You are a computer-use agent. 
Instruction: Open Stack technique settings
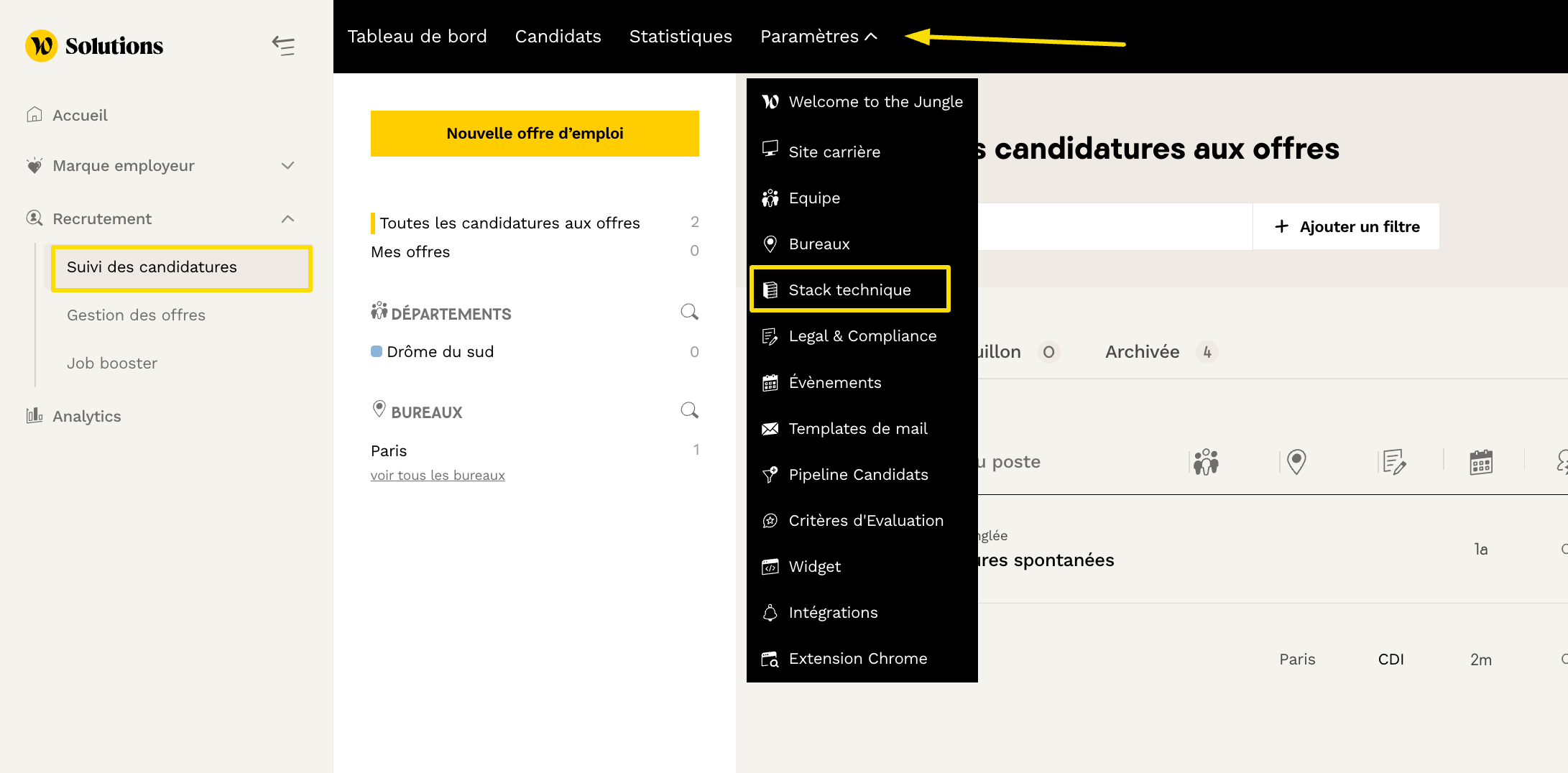point(849,290)
